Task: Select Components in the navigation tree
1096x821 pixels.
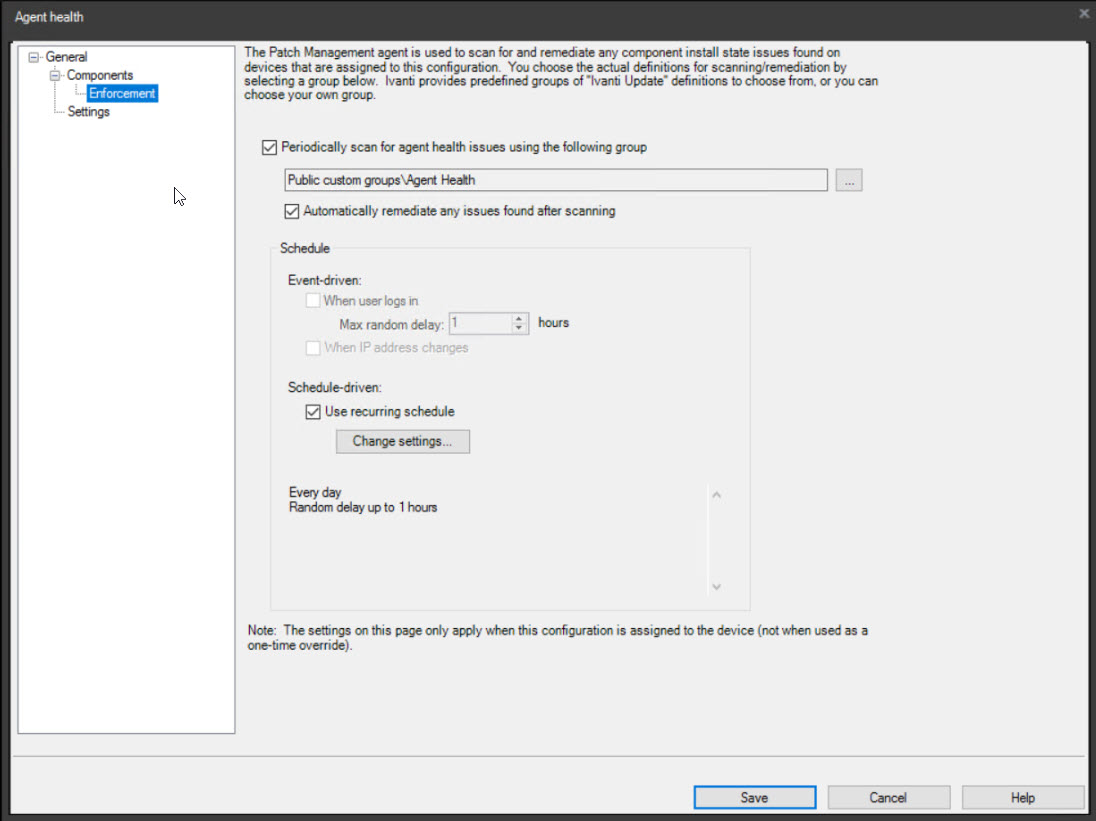Action: 99,76
